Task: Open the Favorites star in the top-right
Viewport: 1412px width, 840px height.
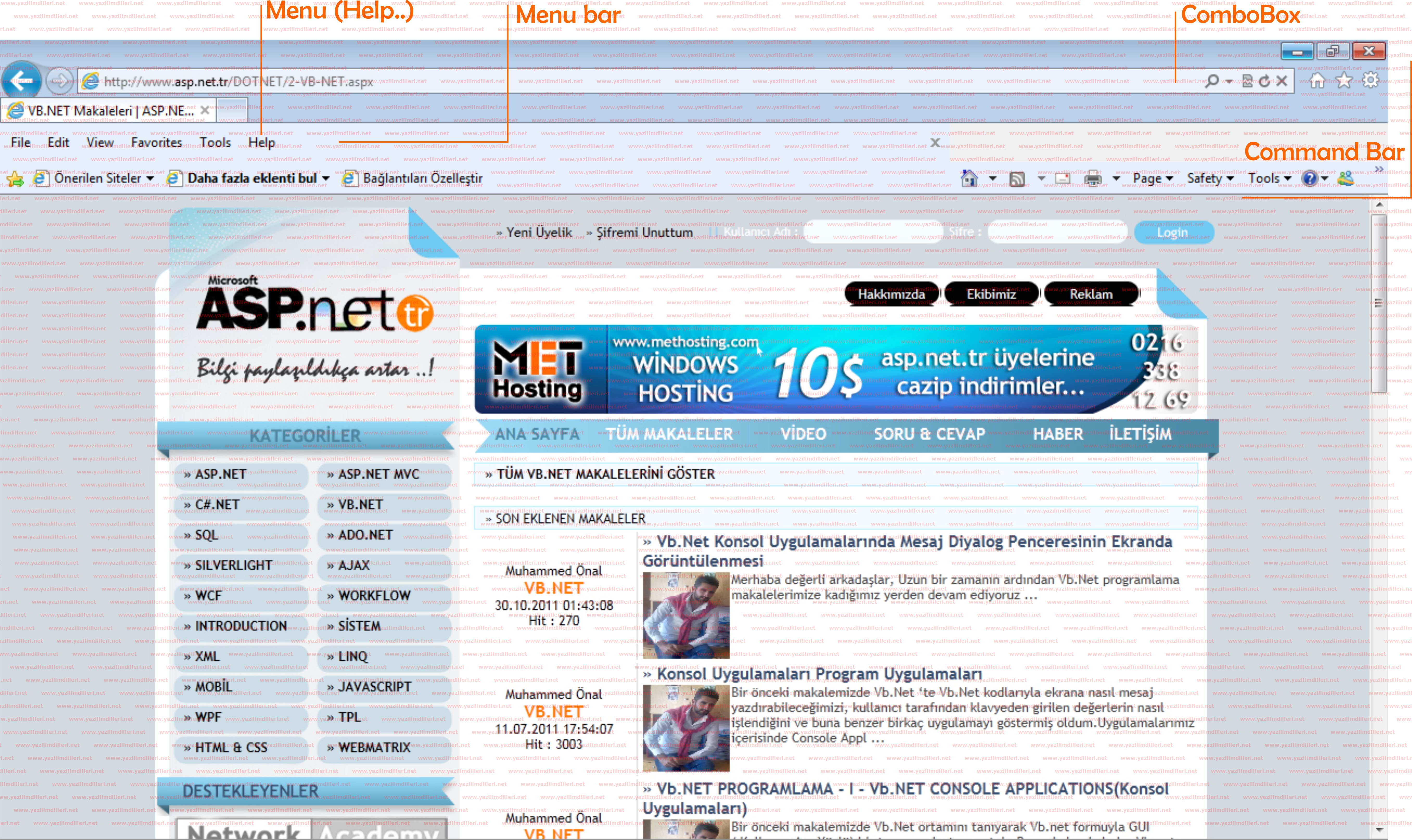Action: coord(1344,80)
